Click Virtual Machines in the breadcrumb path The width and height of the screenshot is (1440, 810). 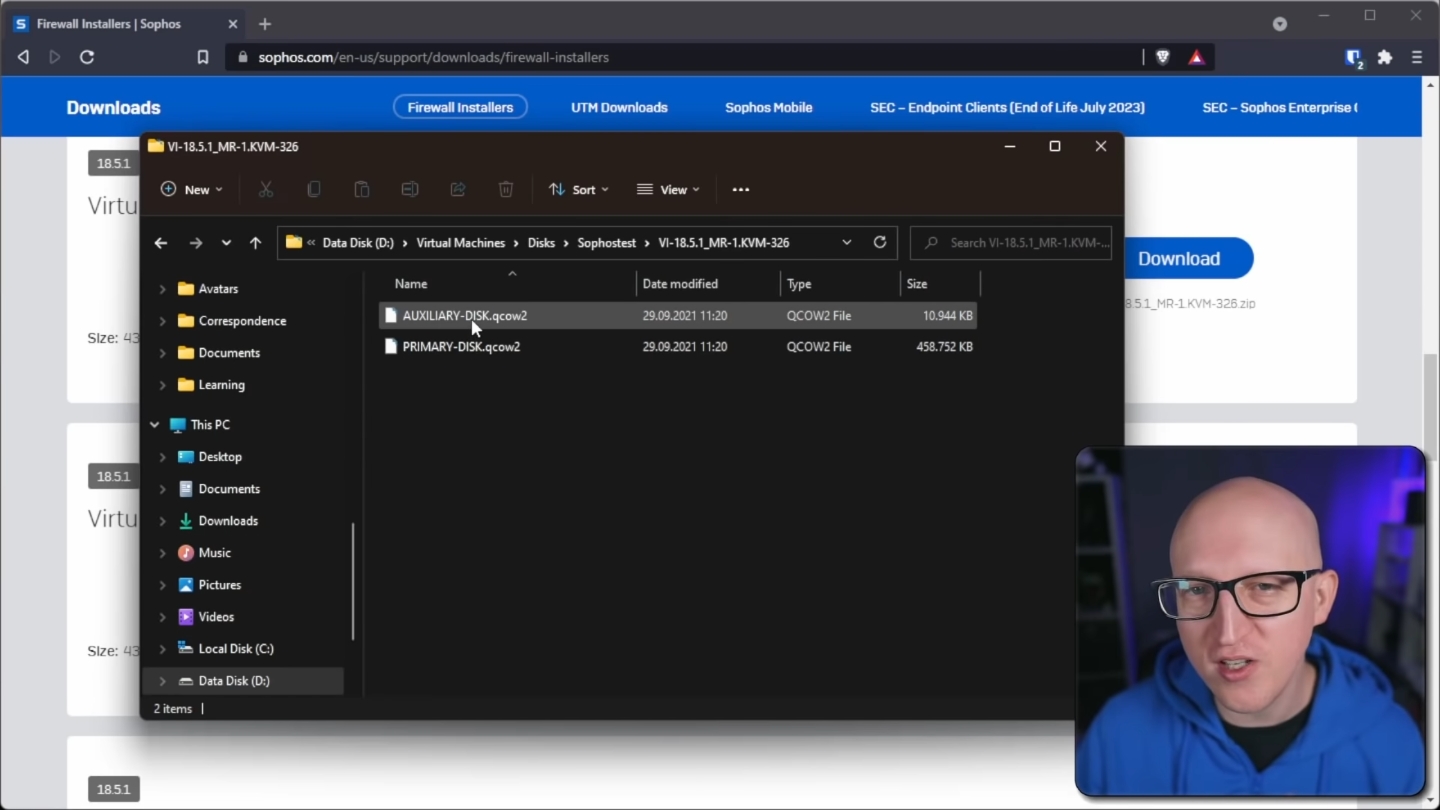click(461, 243)
